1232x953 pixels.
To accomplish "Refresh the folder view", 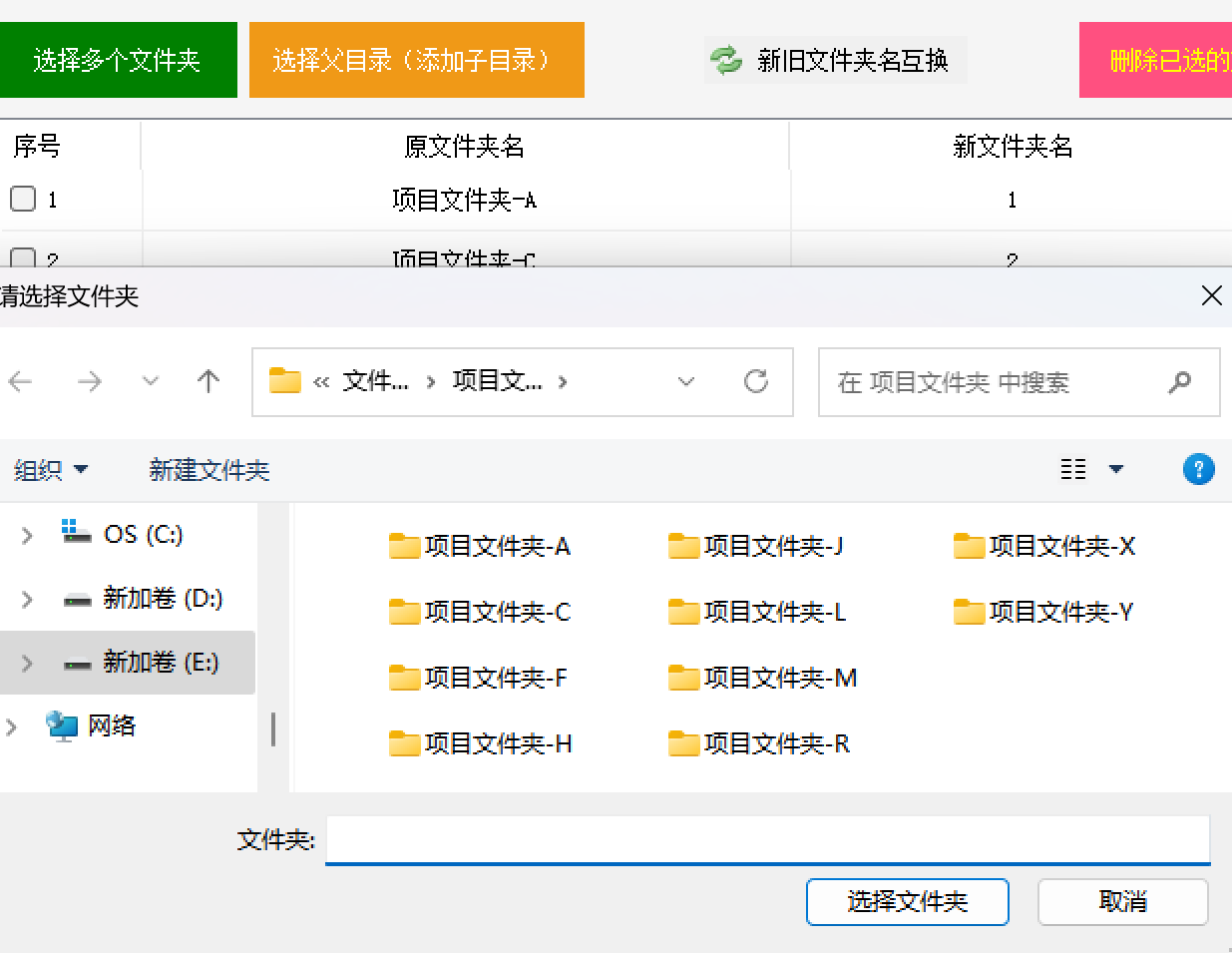I will coord(757,381).
